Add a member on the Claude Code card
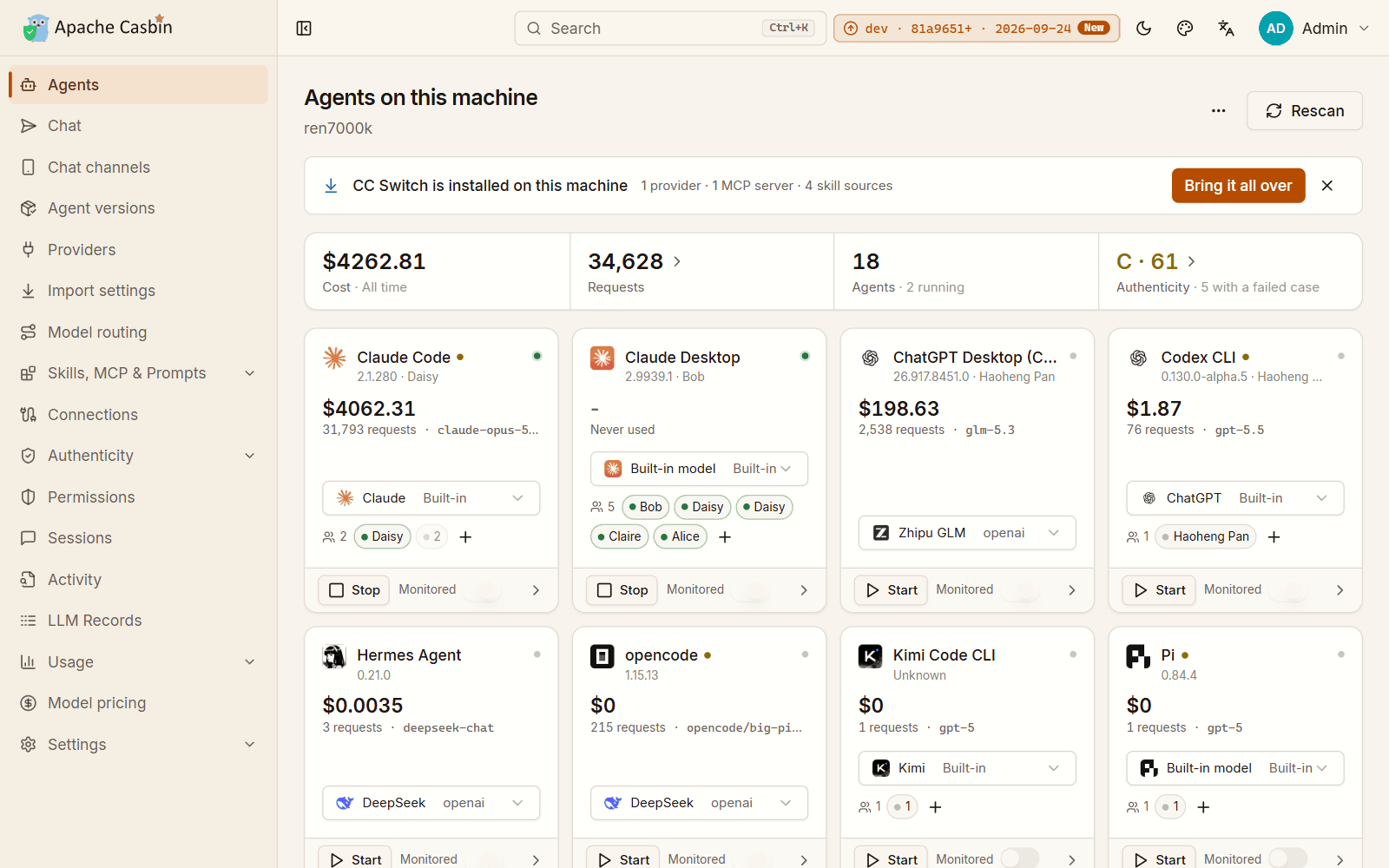This screenshot has width=1389, height=868. (x=465, y=537)
